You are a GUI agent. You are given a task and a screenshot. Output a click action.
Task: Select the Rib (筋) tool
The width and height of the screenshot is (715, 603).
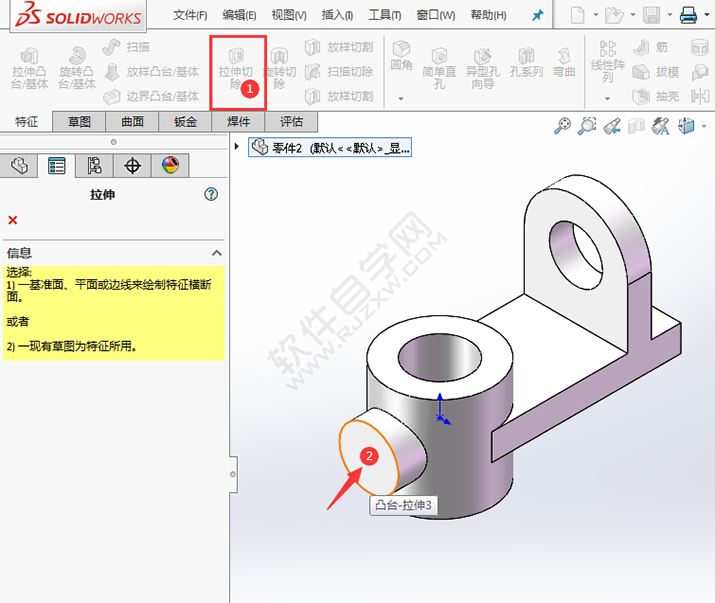(650, 47)
